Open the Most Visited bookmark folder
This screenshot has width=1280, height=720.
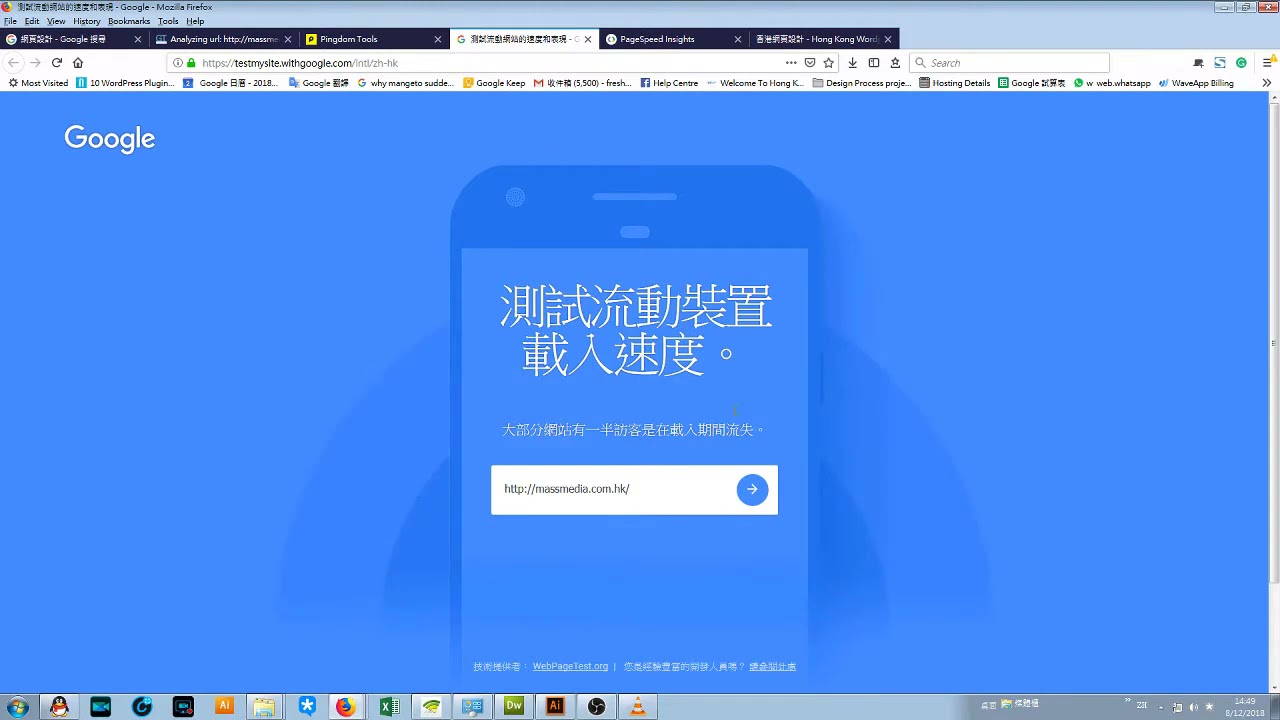tap(38, 83)
